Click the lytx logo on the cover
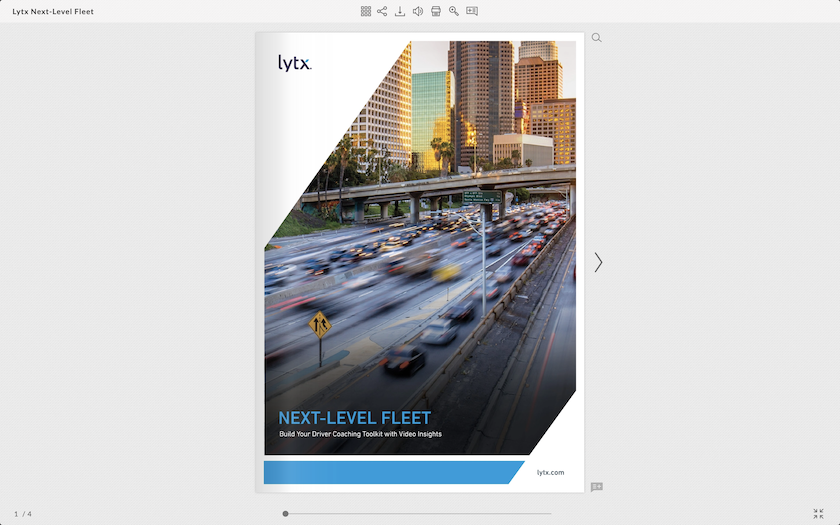Viewport: 840px width, 525px height. coord(295,64)
